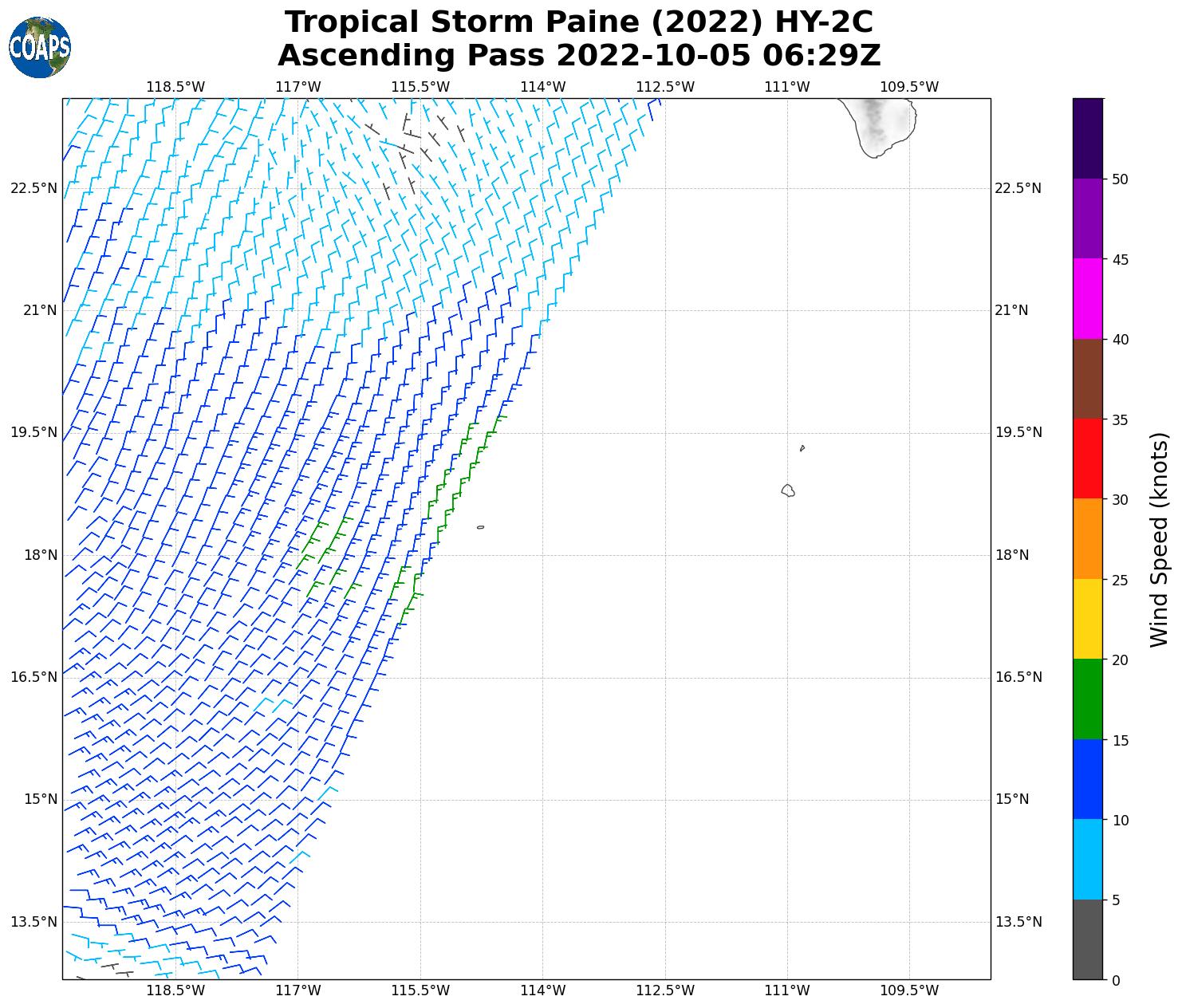Viewport: 1182px width, 1008px height.
Task: Select the green 15-20 knot colorbar segment
Action: tap(1088, 699)
